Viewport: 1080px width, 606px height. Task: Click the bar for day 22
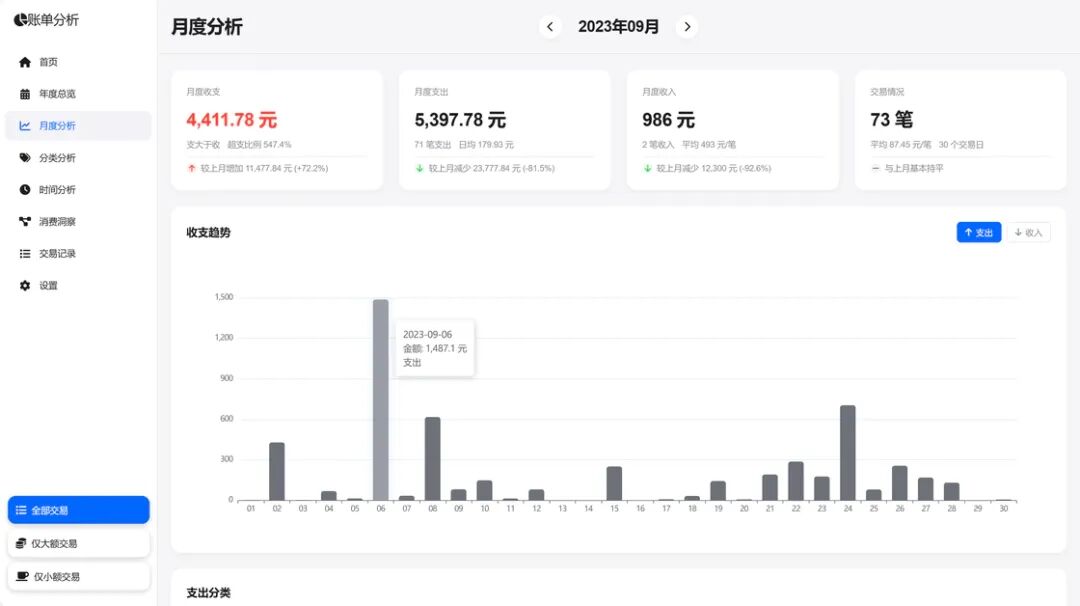coord(796,481)
